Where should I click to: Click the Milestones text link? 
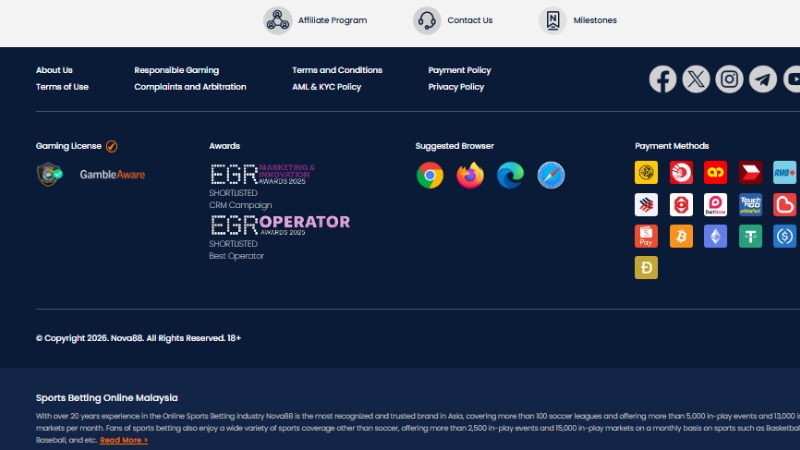(595, 20)
